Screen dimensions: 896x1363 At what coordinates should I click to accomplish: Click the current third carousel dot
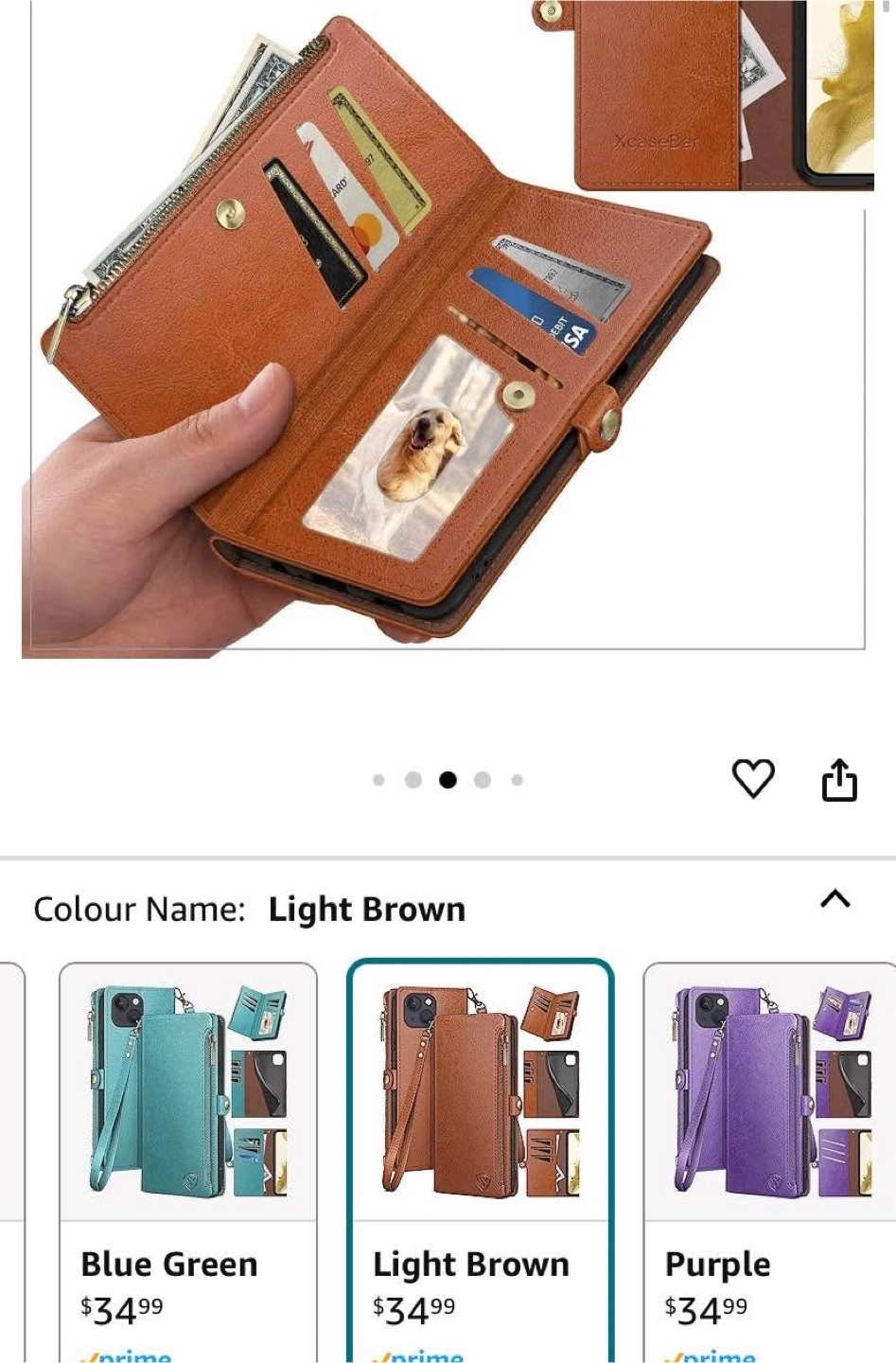coord(448,780)
